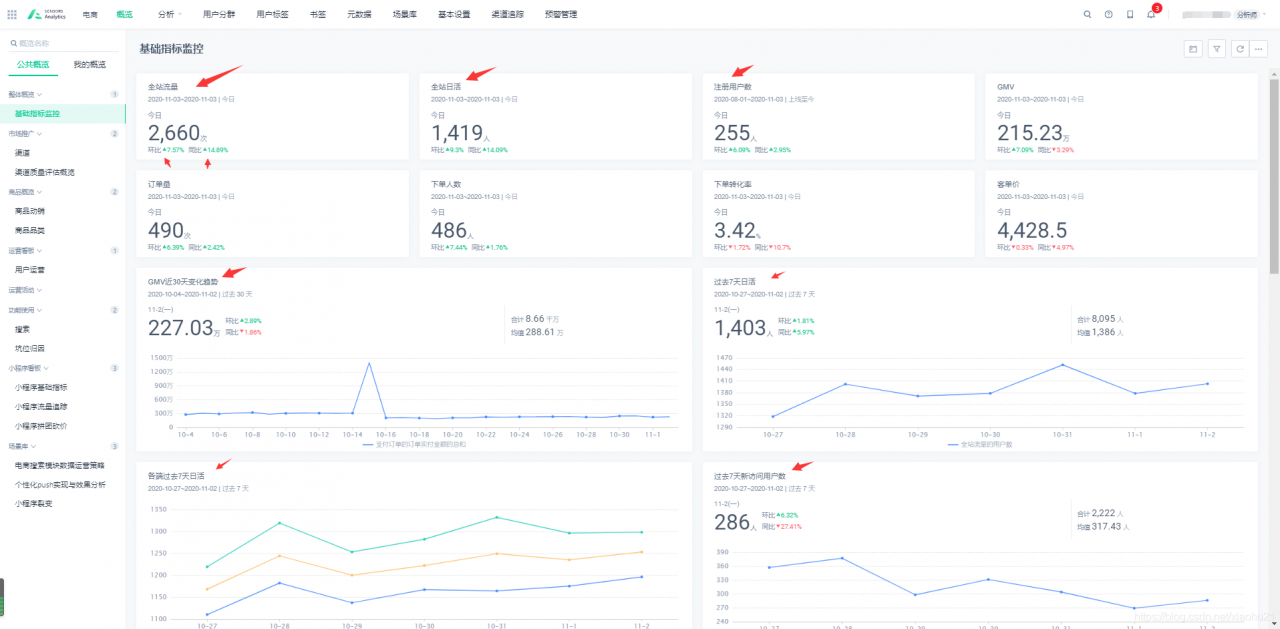Click the GMV近30天变化趋势 chart title

point(183,282)
